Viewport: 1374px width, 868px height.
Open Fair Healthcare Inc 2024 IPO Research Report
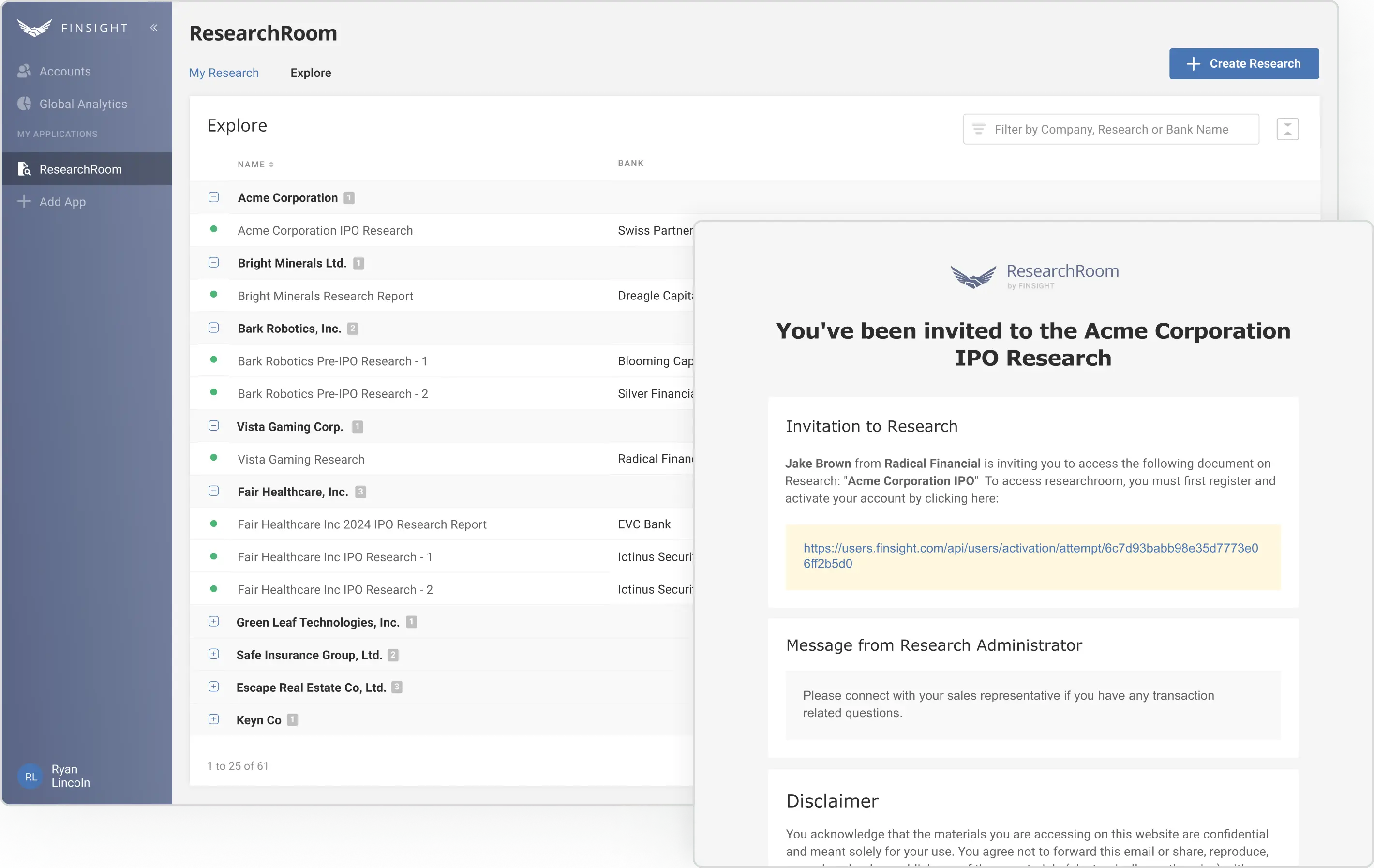coord(362,524)
